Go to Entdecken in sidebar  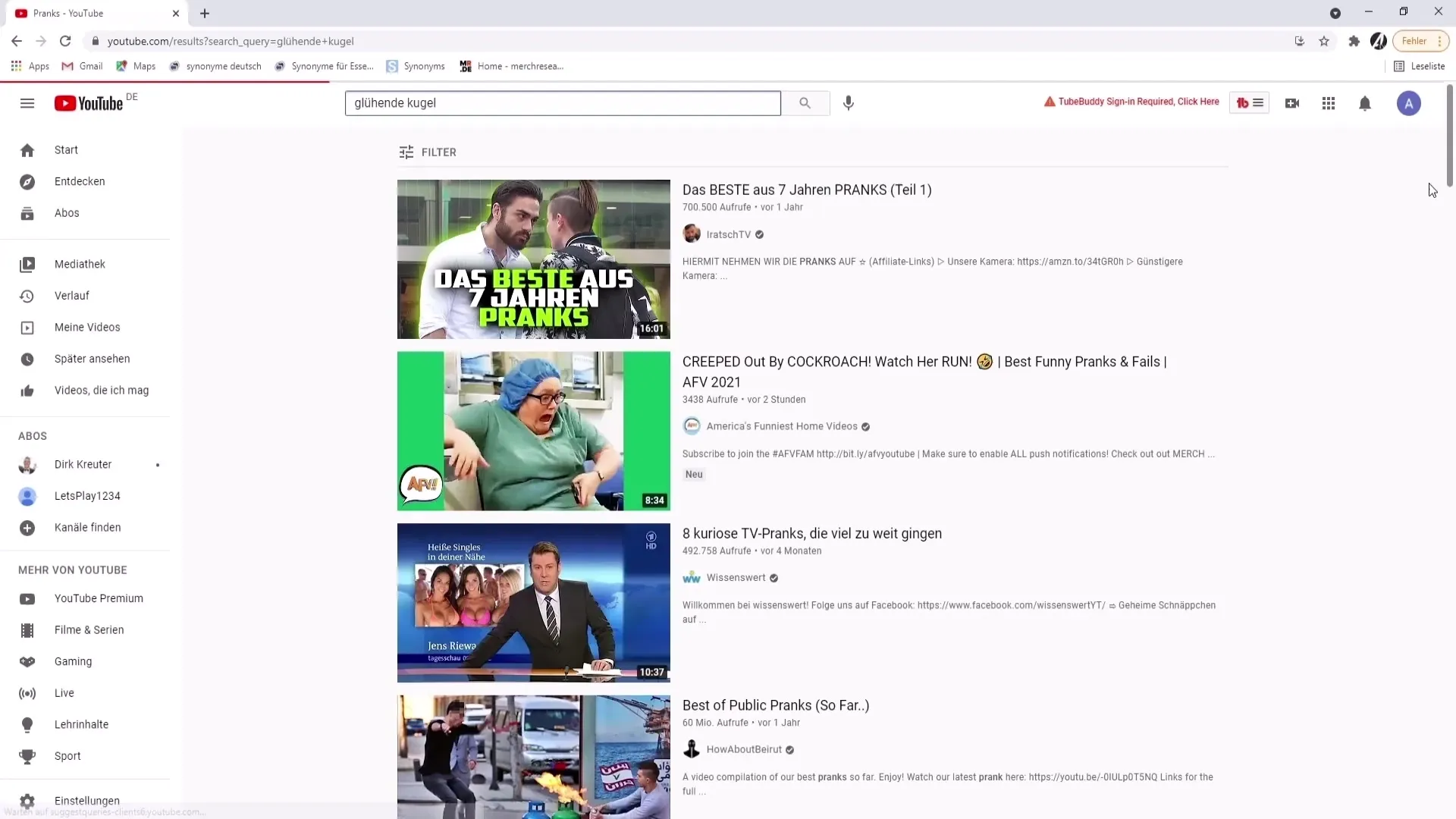pyautogui.click(x=80, y=181)
